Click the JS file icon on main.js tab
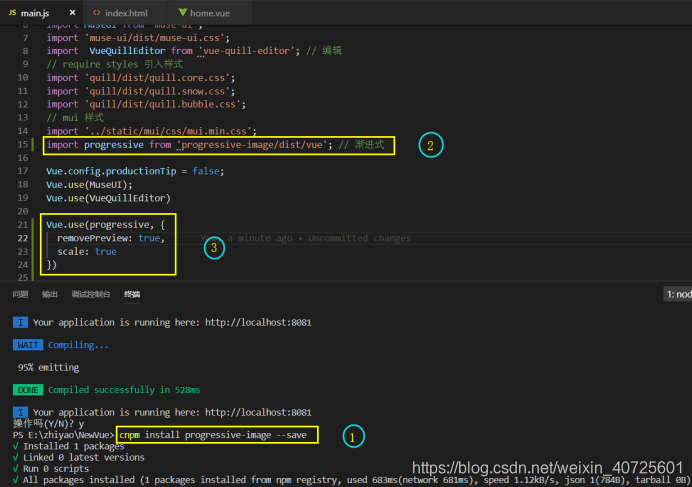Screen dimensions: 692x487 12,13
